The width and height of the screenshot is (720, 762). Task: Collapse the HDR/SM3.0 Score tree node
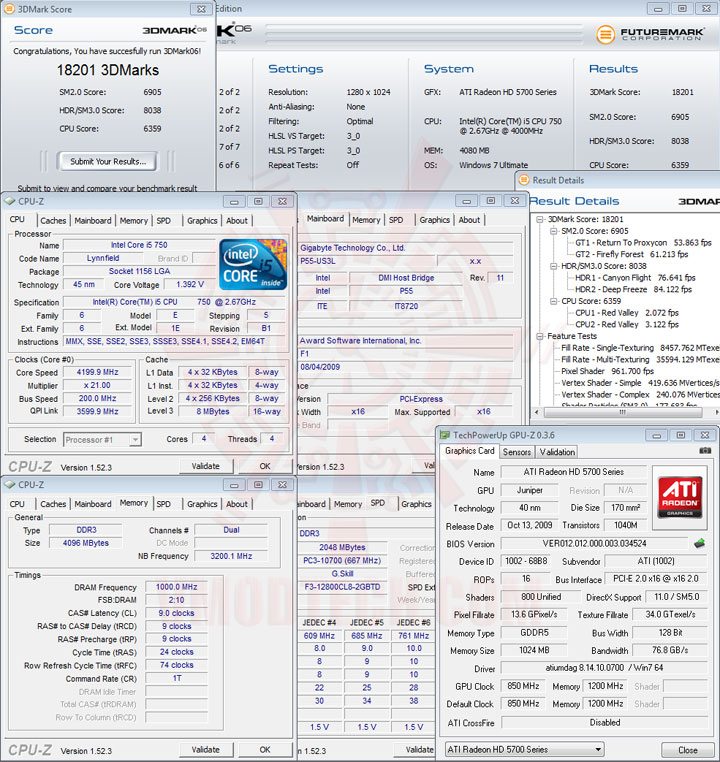click(x=553, y=266)
